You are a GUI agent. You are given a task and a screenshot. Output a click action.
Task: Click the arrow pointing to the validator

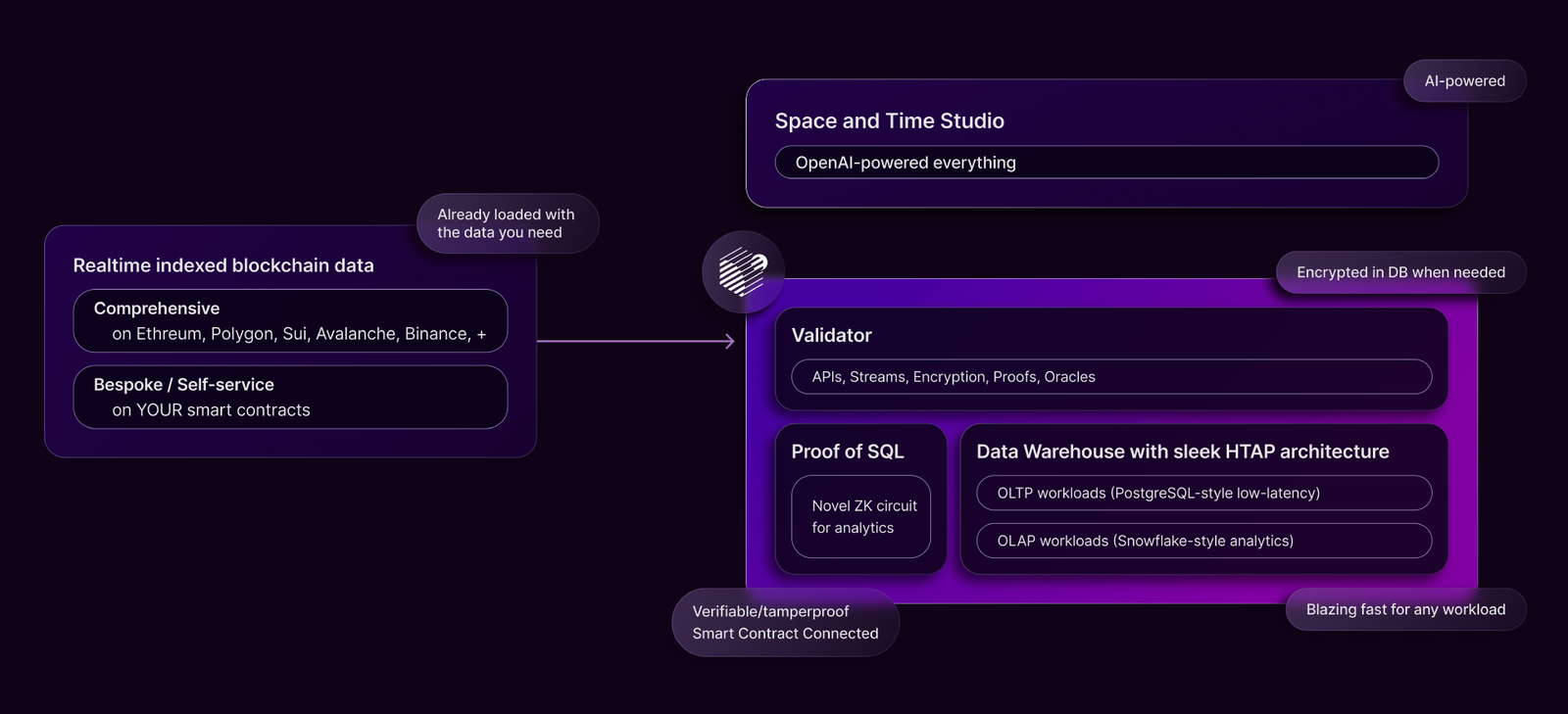click(x=635, y=341)
